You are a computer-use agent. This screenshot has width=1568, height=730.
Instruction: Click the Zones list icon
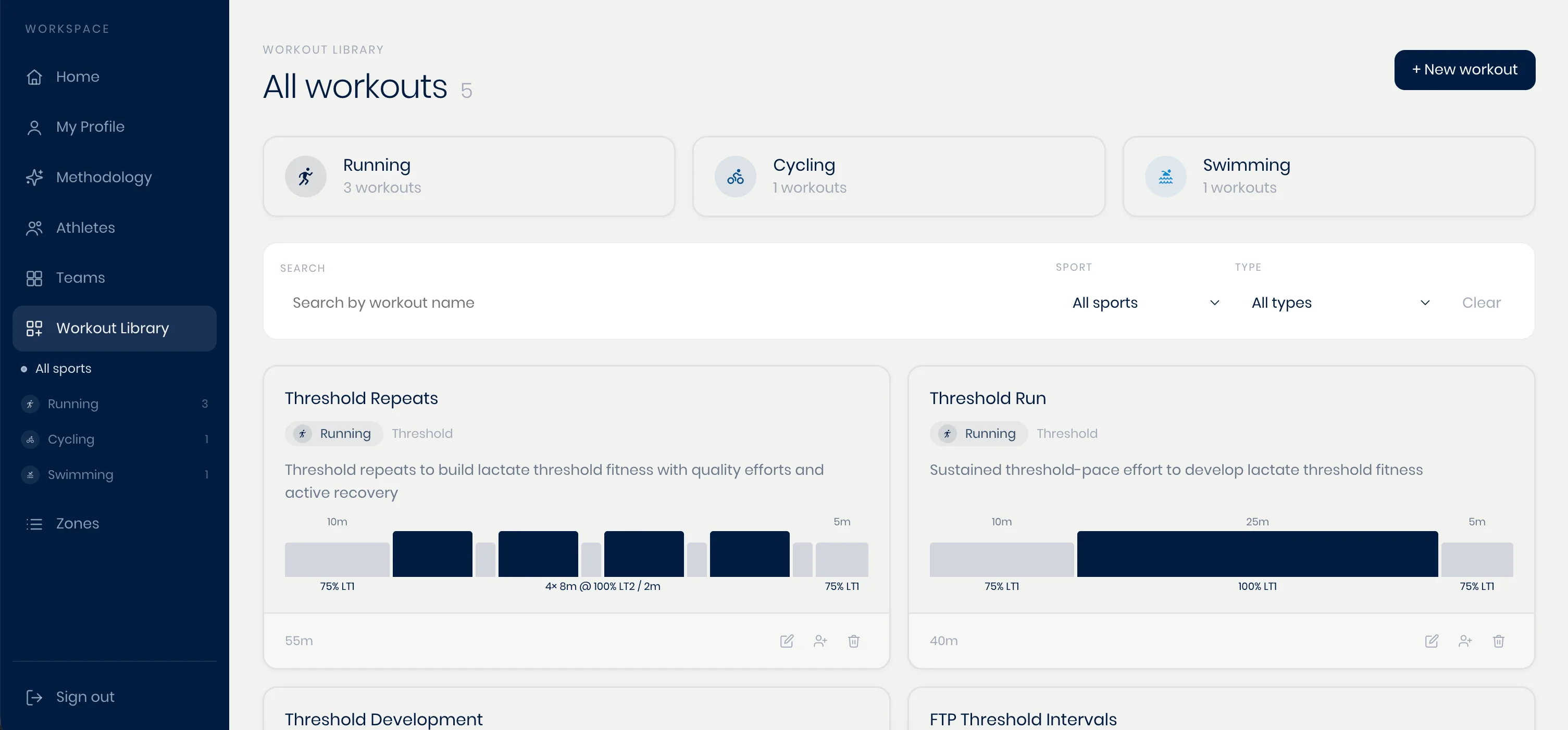34,524
